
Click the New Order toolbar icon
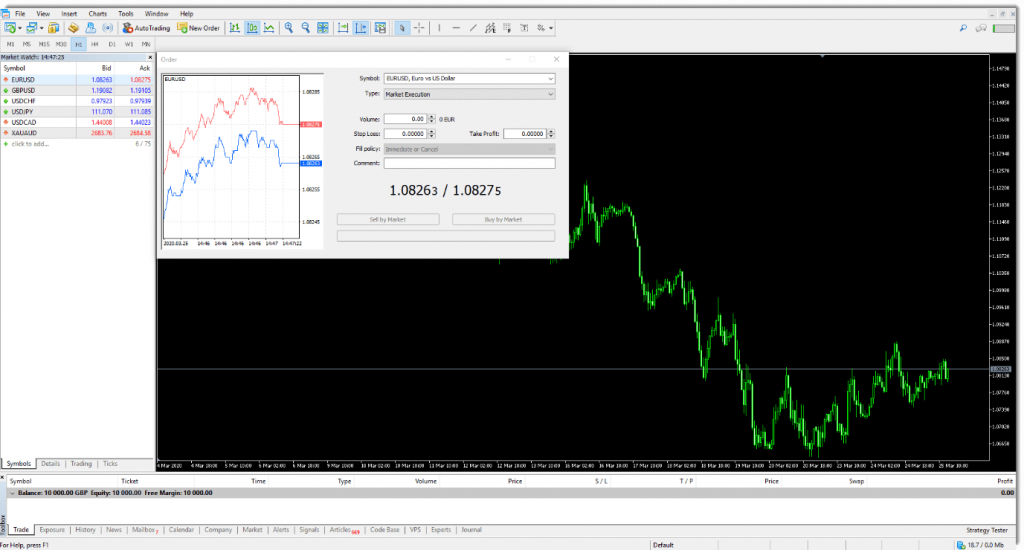(x=199, y=28)
